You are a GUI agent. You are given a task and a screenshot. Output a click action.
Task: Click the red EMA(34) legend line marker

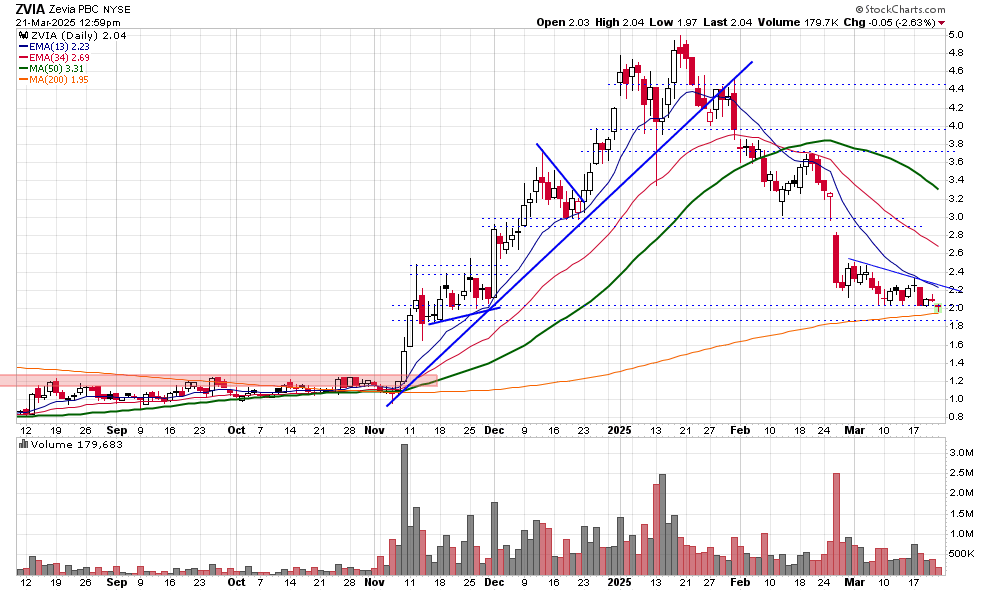[x=23, y=57]
